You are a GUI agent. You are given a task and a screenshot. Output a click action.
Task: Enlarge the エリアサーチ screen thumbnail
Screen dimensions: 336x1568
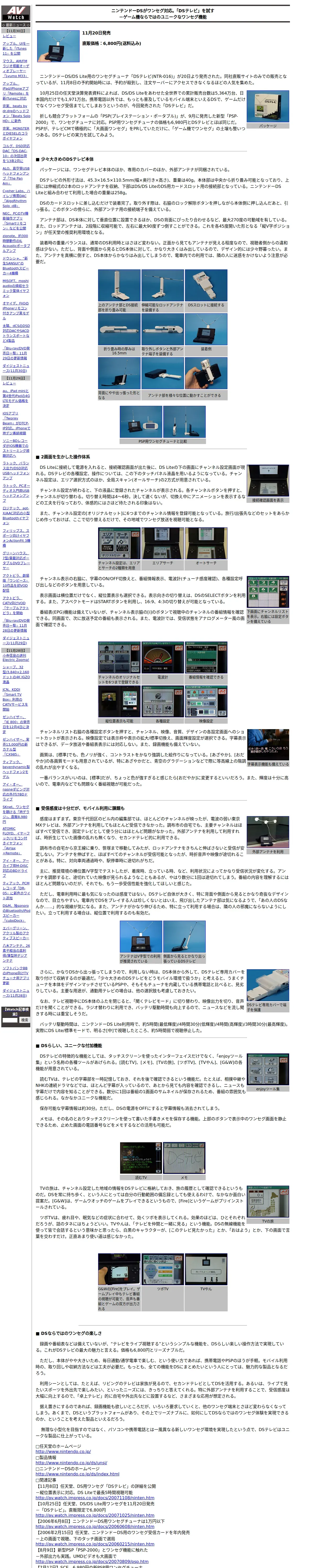[163, 544]
